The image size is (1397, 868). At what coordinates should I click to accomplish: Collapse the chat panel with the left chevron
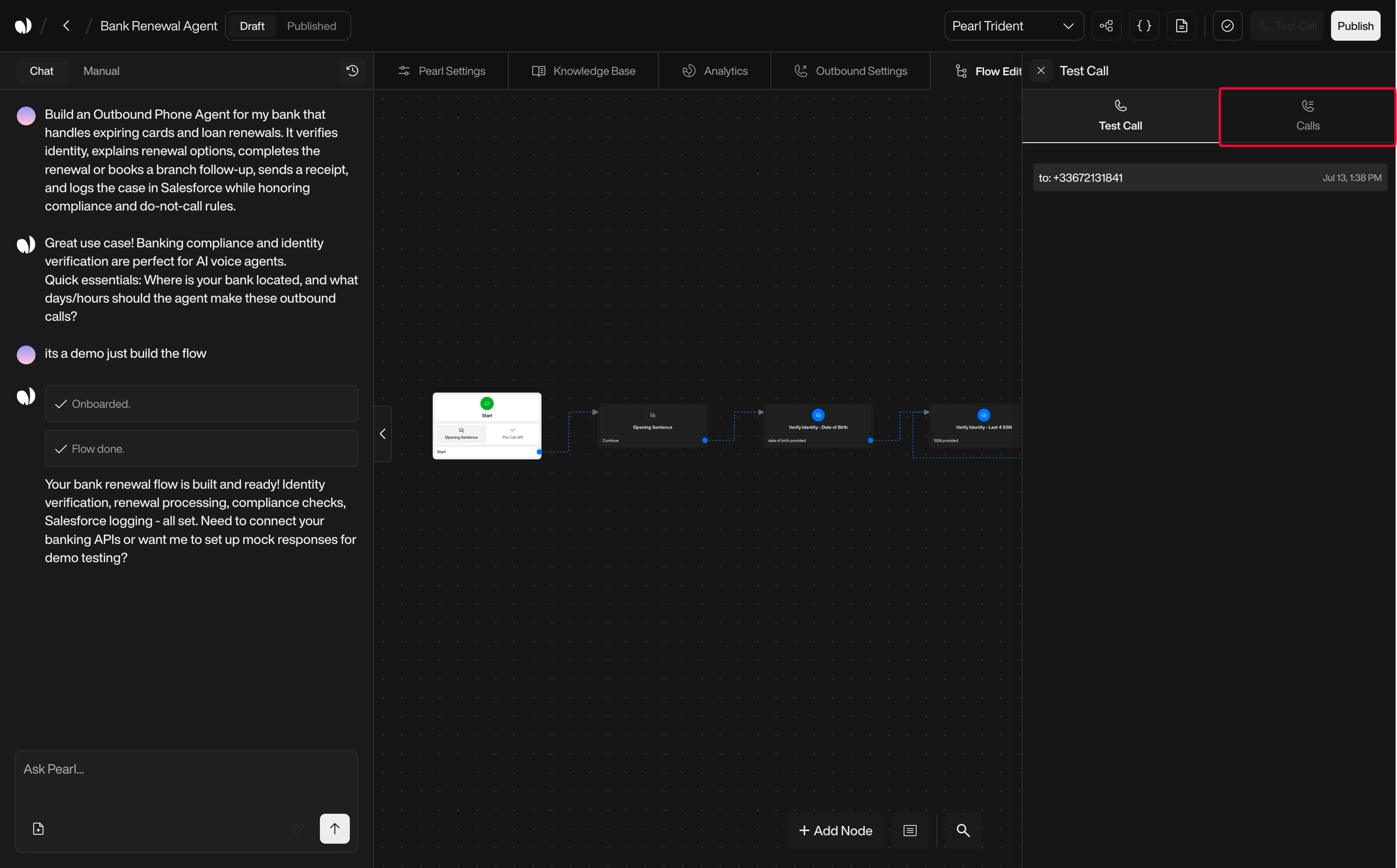(x=382, y=434)
